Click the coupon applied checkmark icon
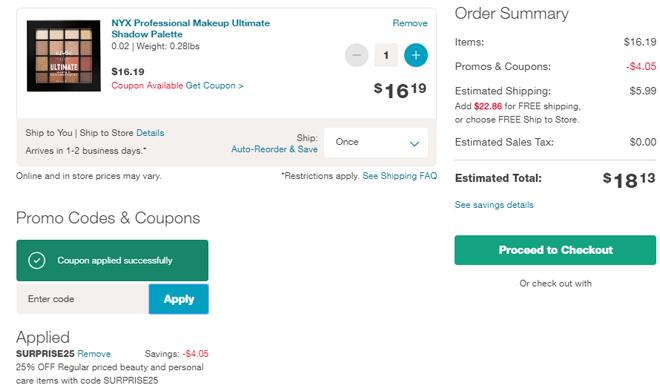Screen dimensions: 660x388 pyautogui.click(x=37, y=260)
